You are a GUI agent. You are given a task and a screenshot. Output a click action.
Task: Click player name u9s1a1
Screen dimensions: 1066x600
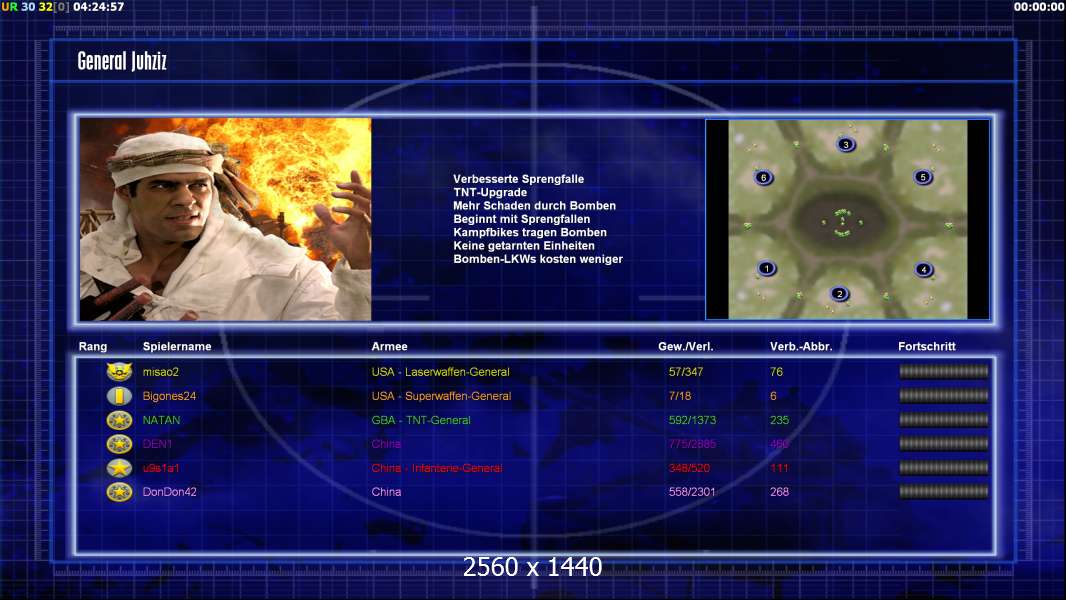click(161, 467)
